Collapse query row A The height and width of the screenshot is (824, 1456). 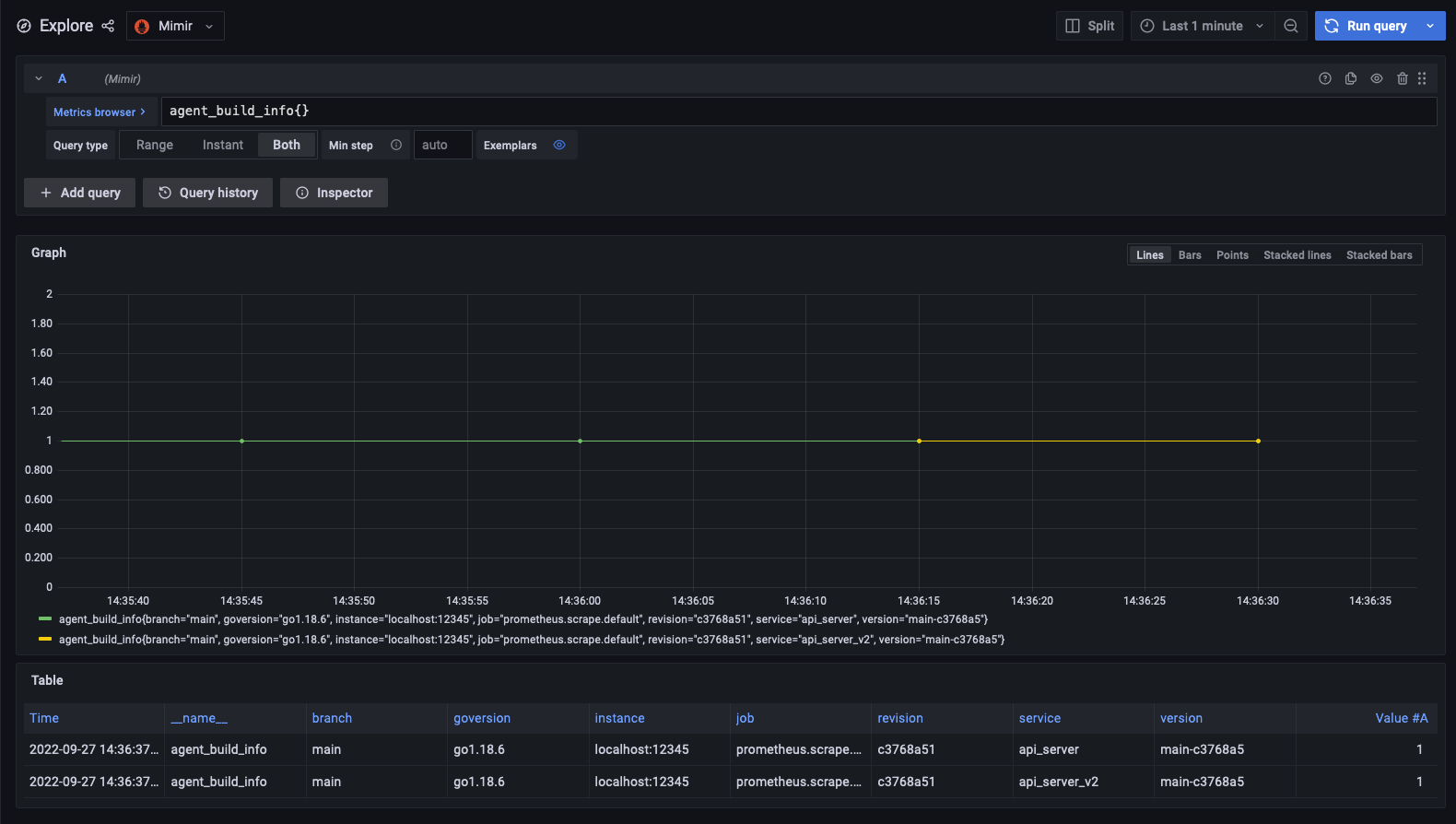pyautogui.click(x=39, y=79)
